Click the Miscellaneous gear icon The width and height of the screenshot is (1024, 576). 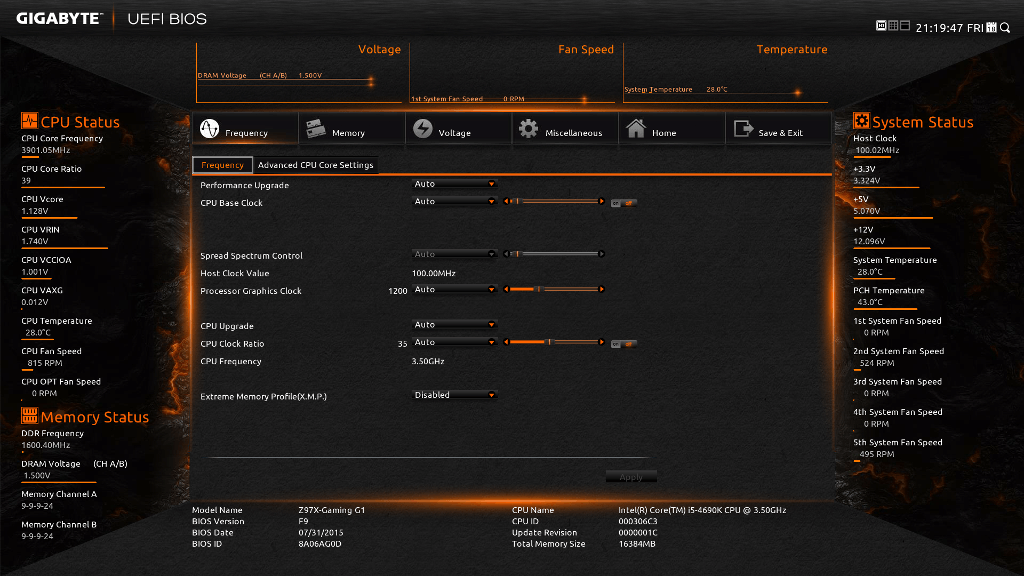coord(528,129)
